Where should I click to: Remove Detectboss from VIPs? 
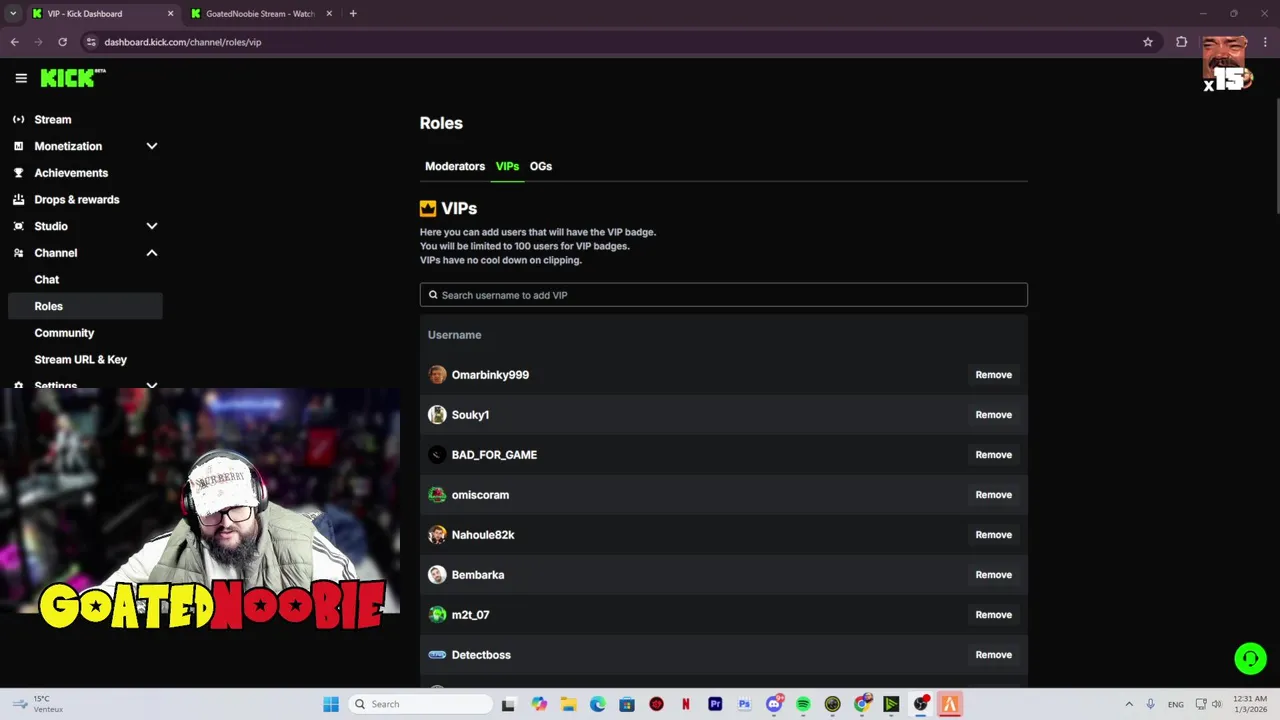(x=993, y=655)
